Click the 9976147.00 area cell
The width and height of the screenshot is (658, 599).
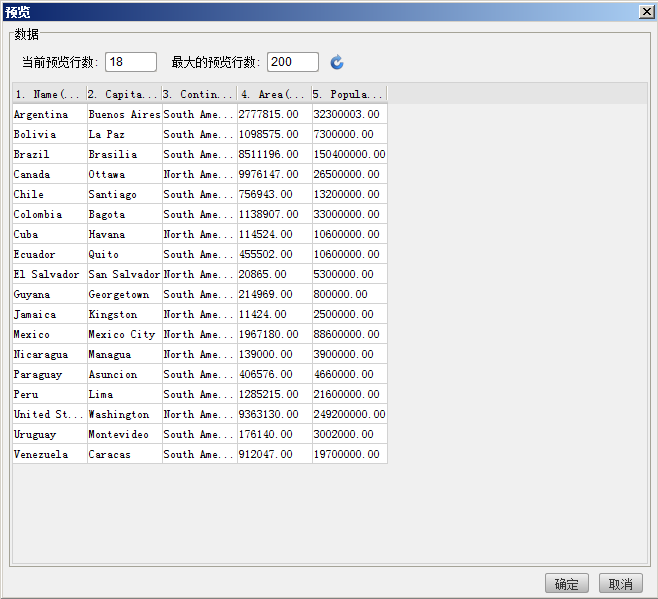tap(274, 174)
